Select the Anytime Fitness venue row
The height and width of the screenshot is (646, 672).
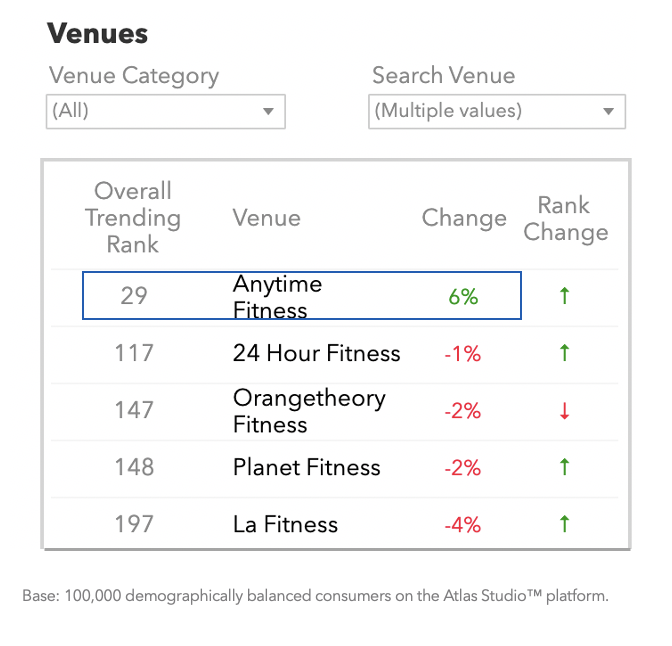(x=302, y=295)
